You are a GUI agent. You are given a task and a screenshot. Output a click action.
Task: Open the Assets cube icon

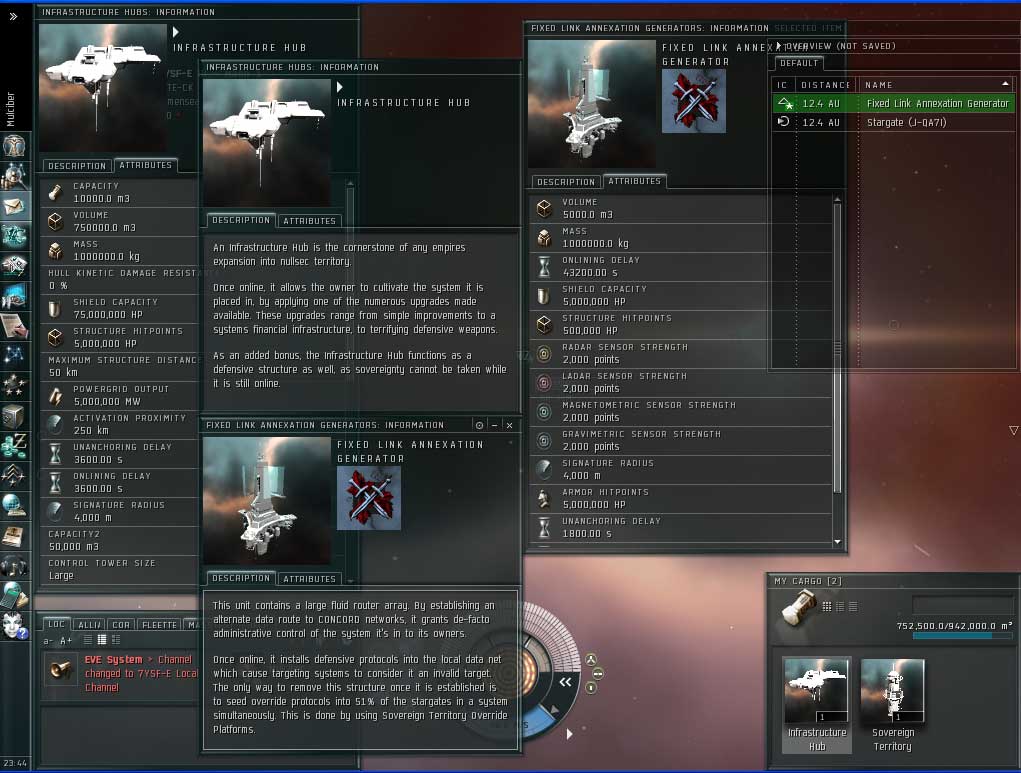[x=14, y=415]
